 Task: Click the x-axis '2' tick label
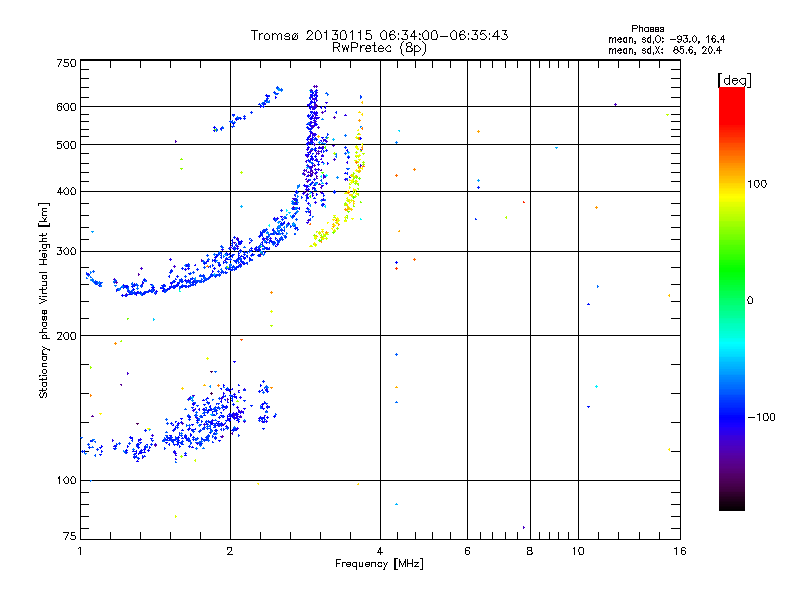(230, 551)
